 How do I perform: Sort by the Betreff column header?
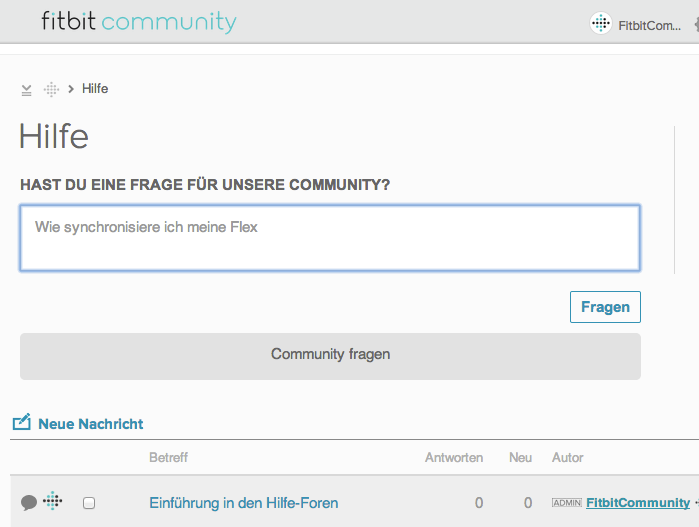click(x=169, y=457)
